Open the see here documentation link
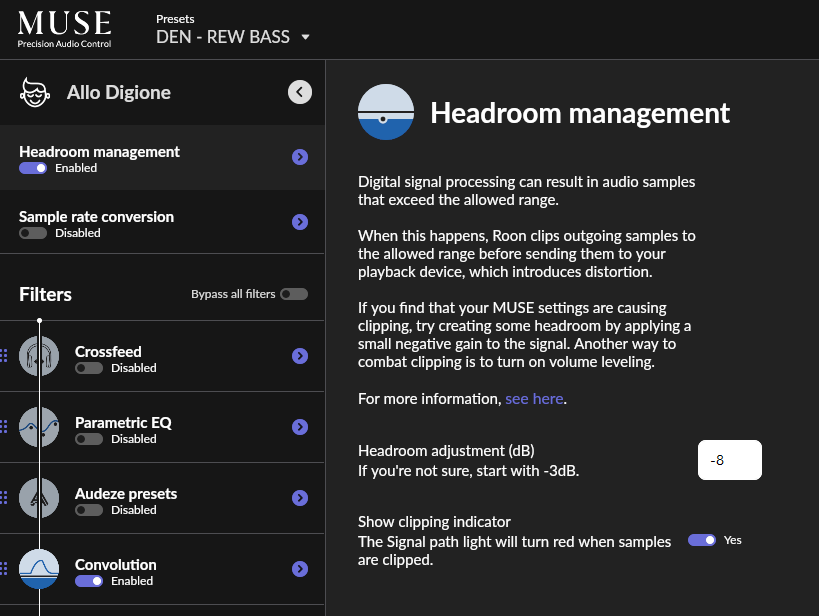 (x=534, y=398)
